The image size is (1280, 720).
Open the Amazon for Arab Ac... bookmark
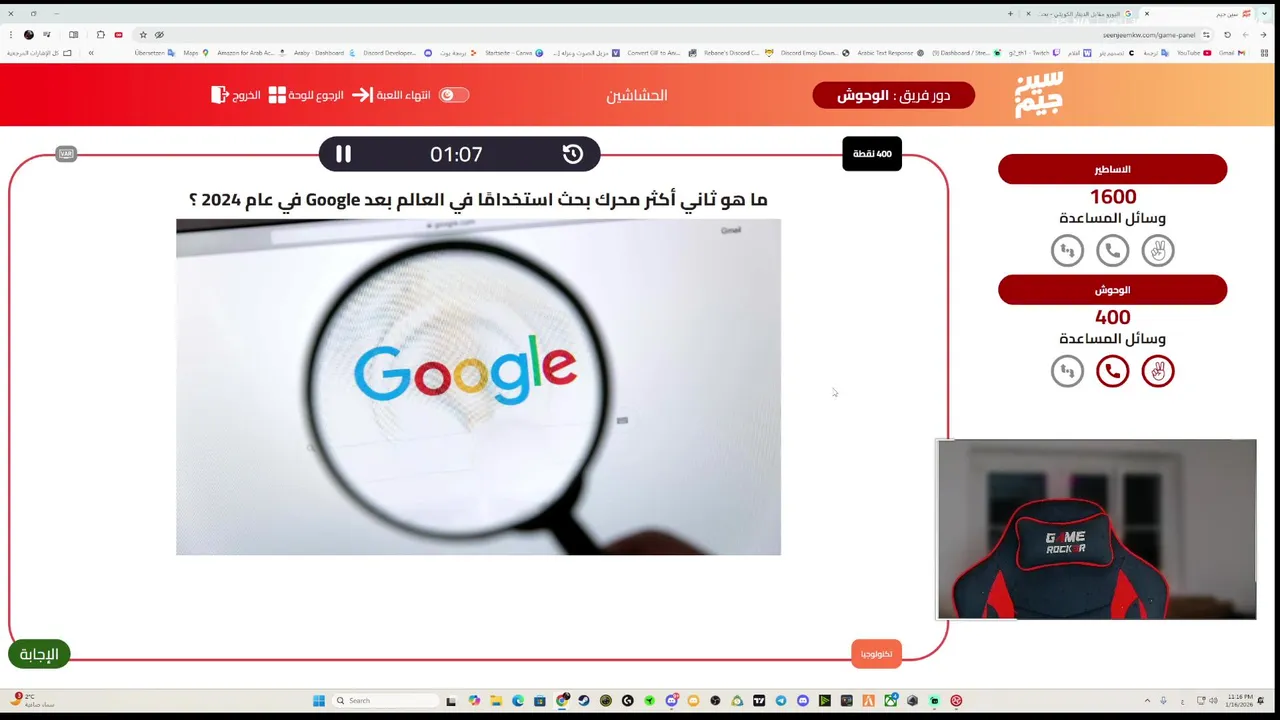point(251,52)
